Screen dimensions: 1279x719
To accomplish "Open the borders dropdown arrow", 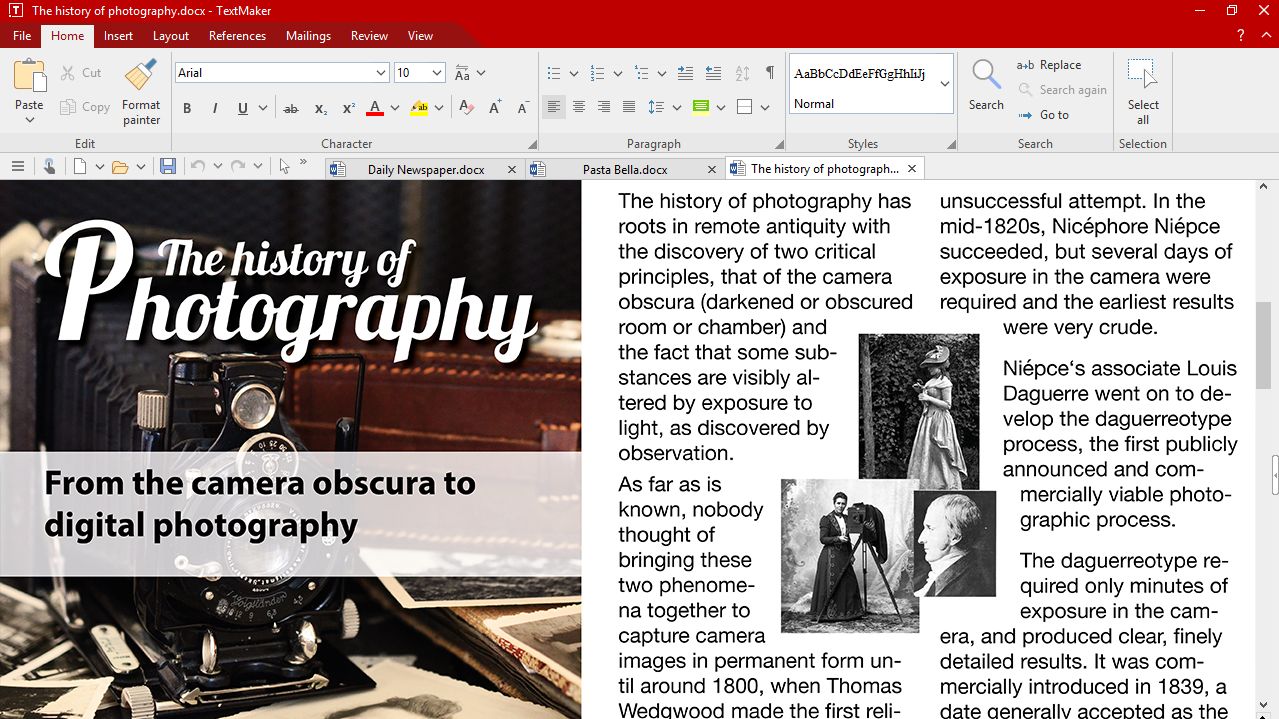I will click(765, 108).
